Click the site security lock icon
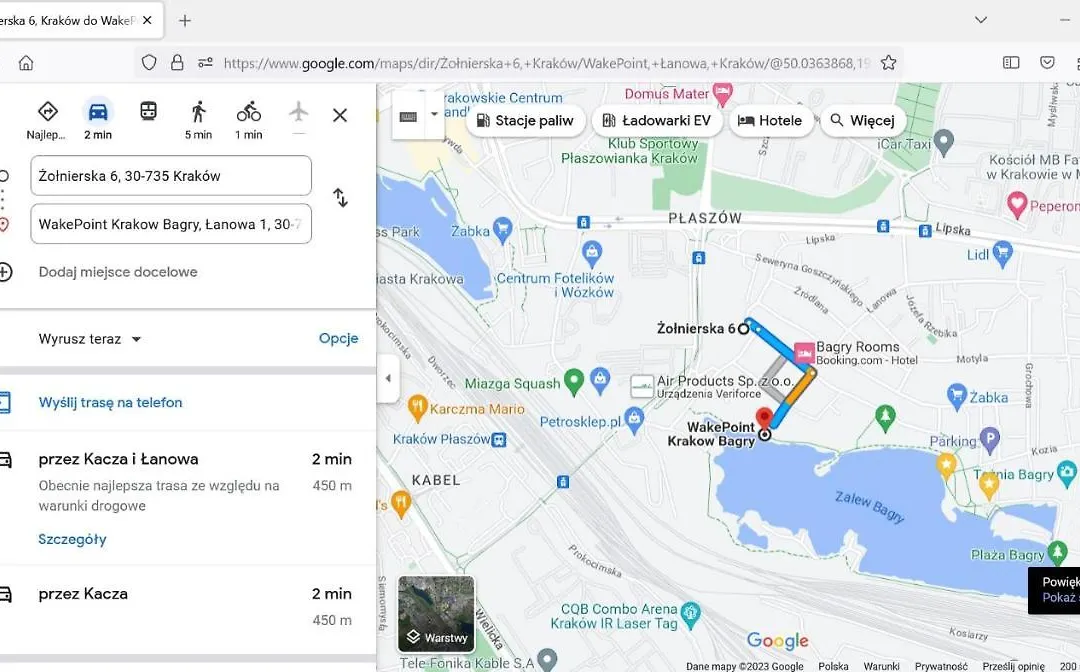 177,63
